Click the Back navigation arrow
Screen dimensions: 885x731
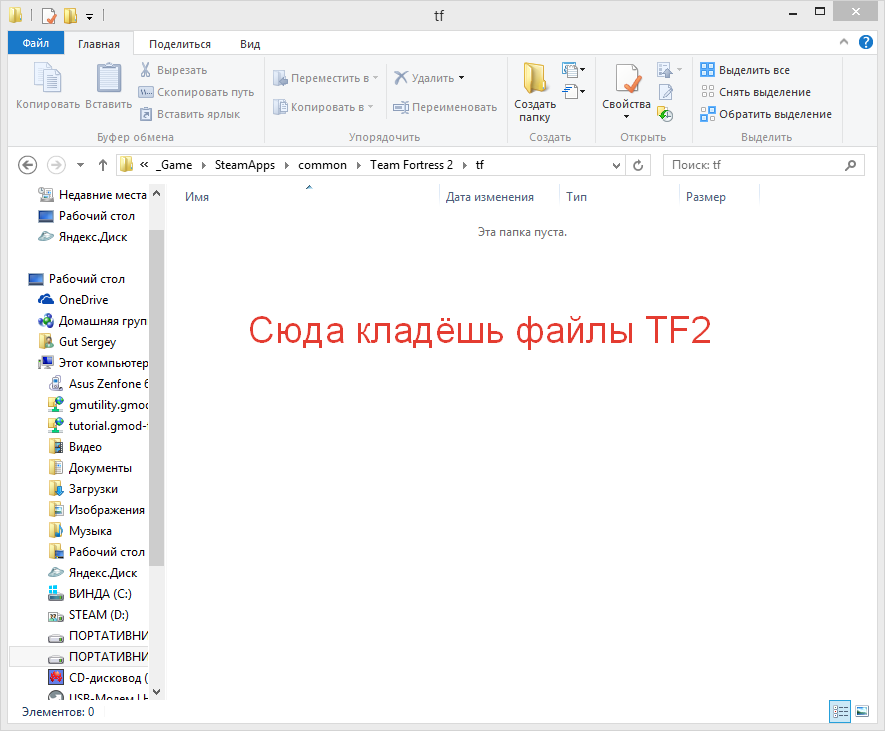coord(28,165)
